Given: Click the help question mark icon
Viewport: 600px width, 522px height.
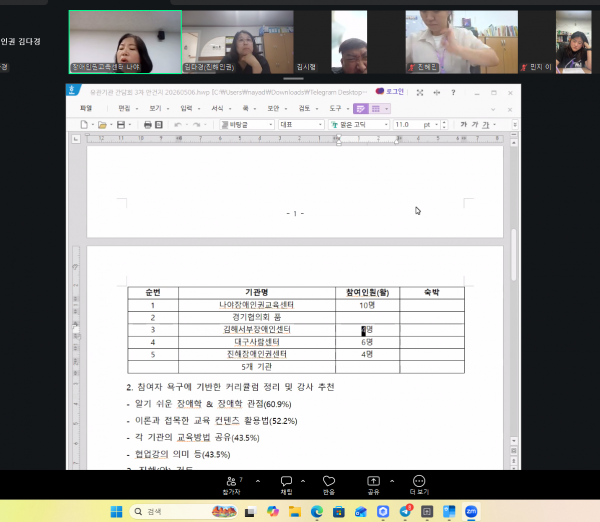Looking at the screenshot, I should (x=453, y=92).
